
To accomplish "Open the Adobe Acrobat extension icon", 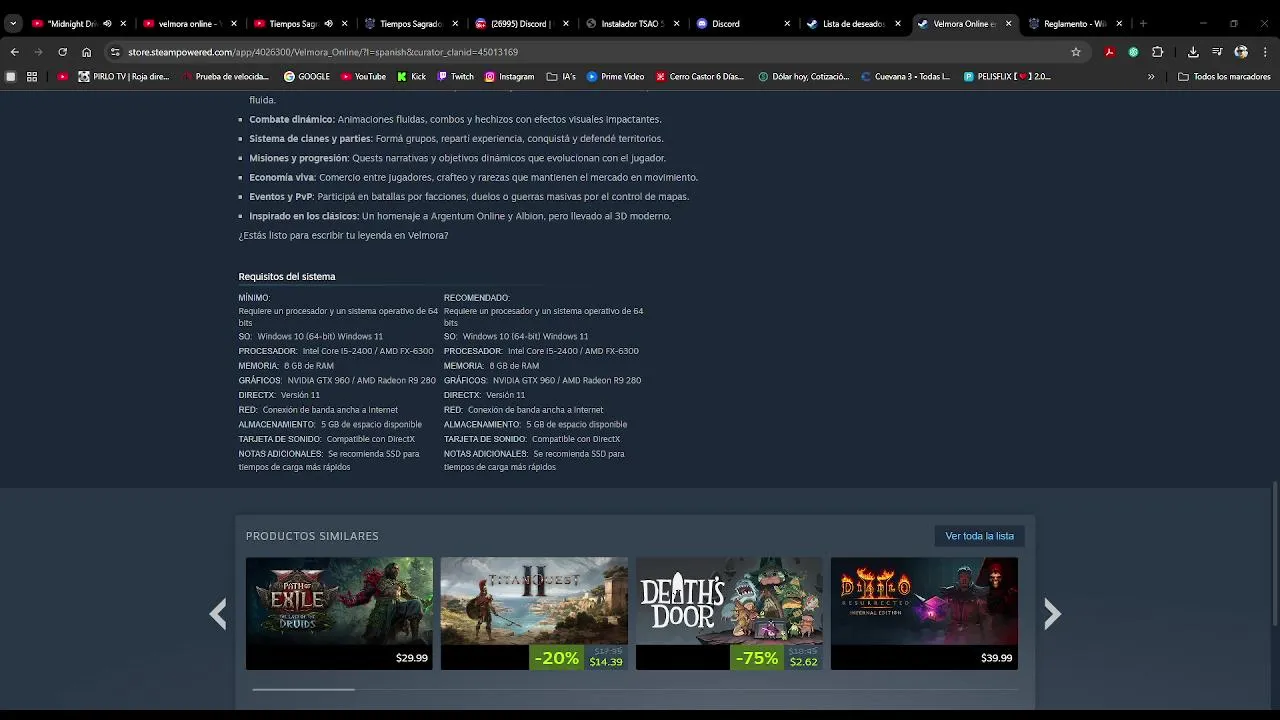I will pyautogui.click(x=1110, y=52).
